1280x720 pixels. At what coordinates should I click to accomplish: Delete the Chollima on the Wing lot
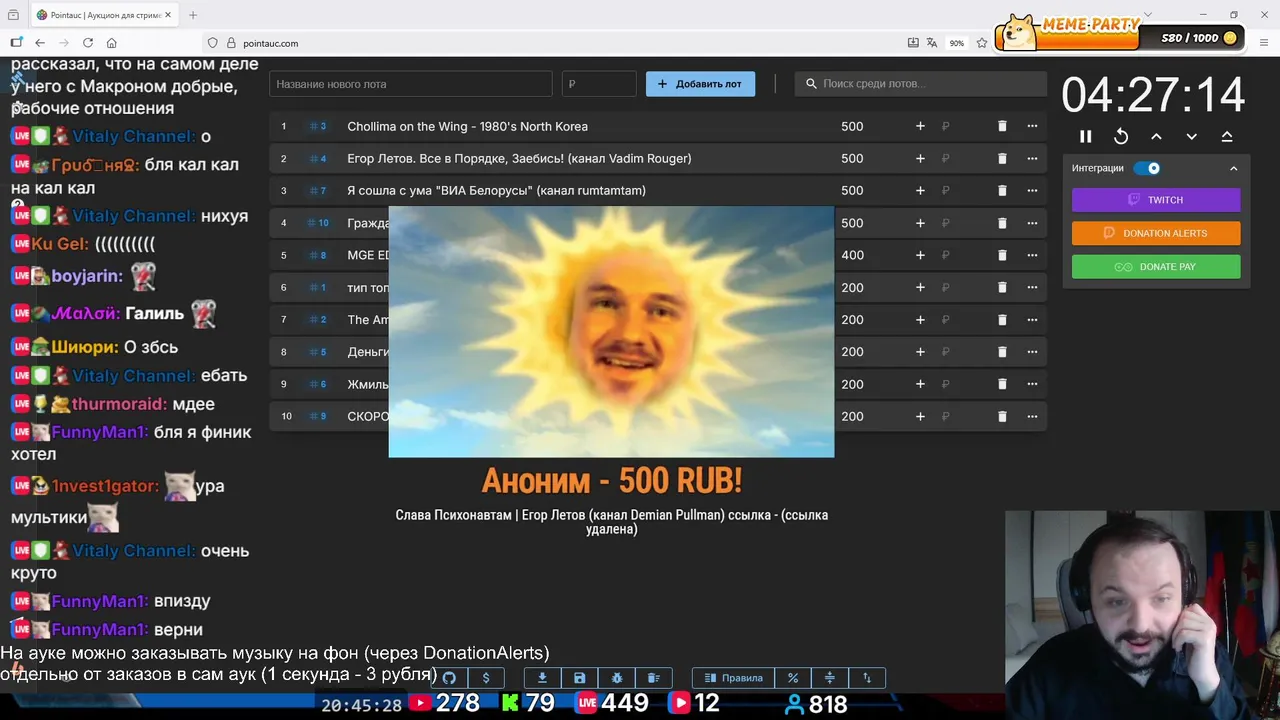coord(1002,126)
